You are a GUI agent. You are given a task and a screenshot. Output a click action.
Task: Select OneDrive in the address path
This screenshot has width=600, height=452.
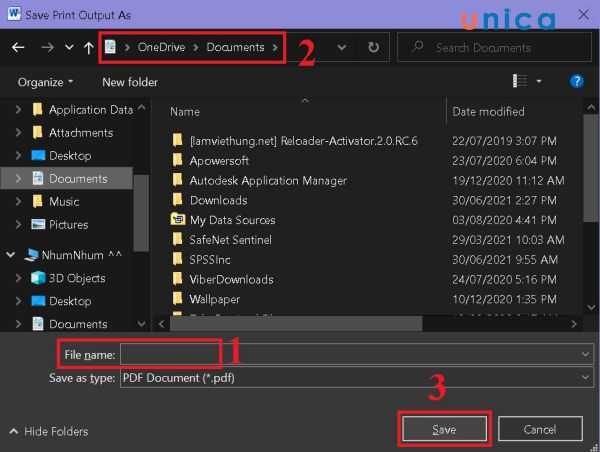[x=161, y=47]
